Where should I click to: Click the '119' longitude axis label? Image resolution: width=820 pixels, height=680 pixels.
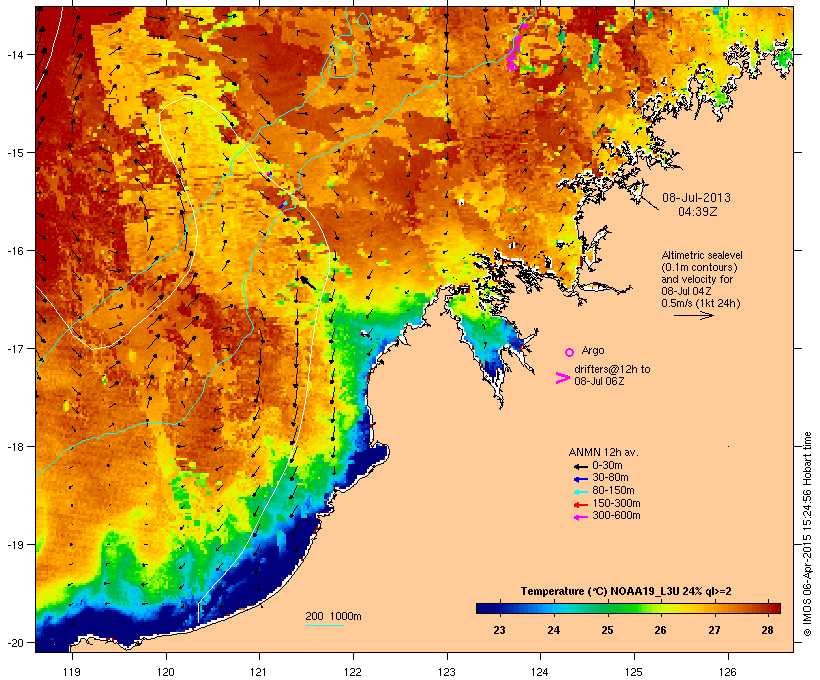tap(72, 672)
